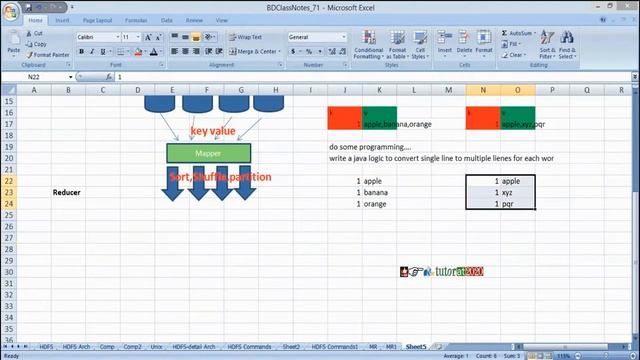
Task: Align text right
Action: pyautogui.click(x=196, y=51)
